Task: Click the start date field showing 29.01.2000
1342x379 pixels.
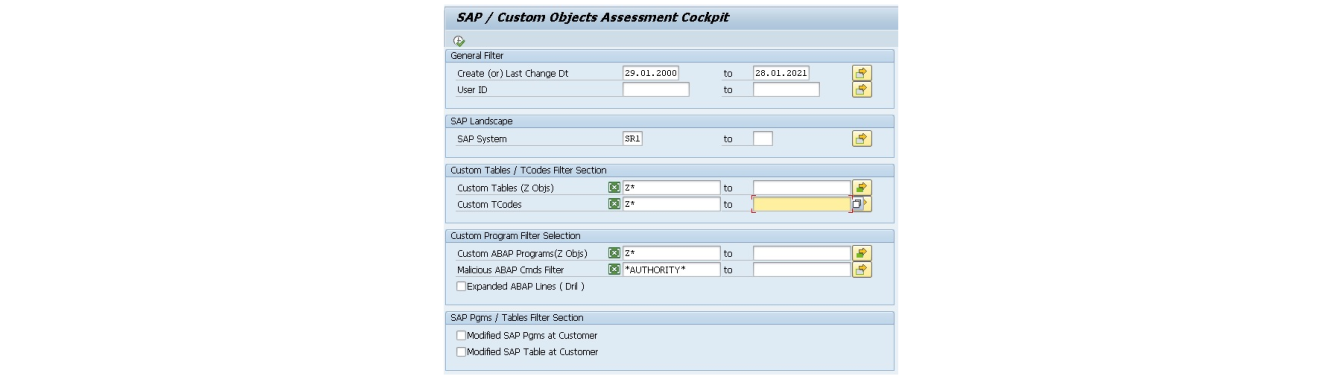Action: [650, 73]
